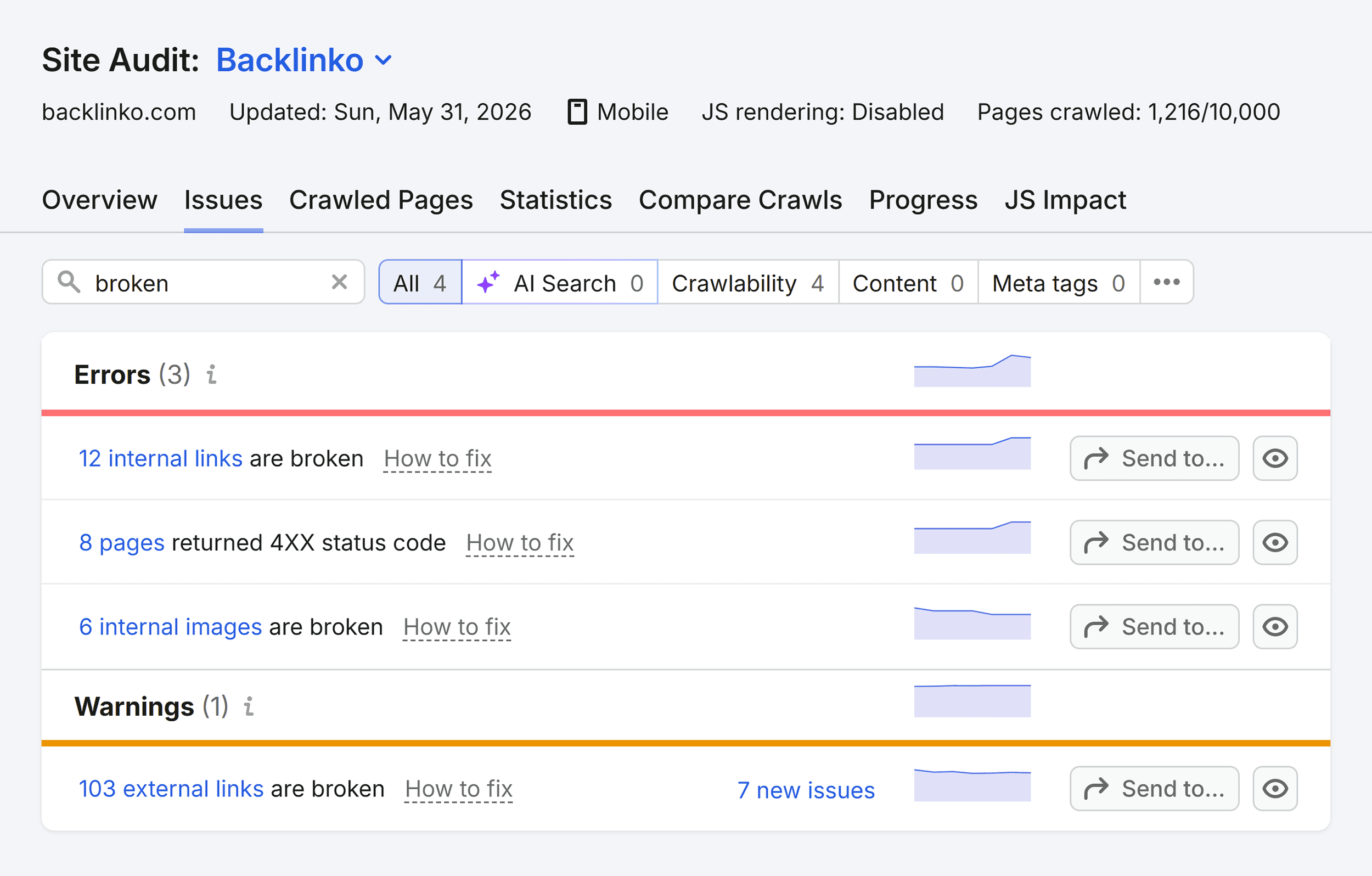Screen dimensions: 1372x876
Task: Click the Backlinko project name
Action: 290,60
